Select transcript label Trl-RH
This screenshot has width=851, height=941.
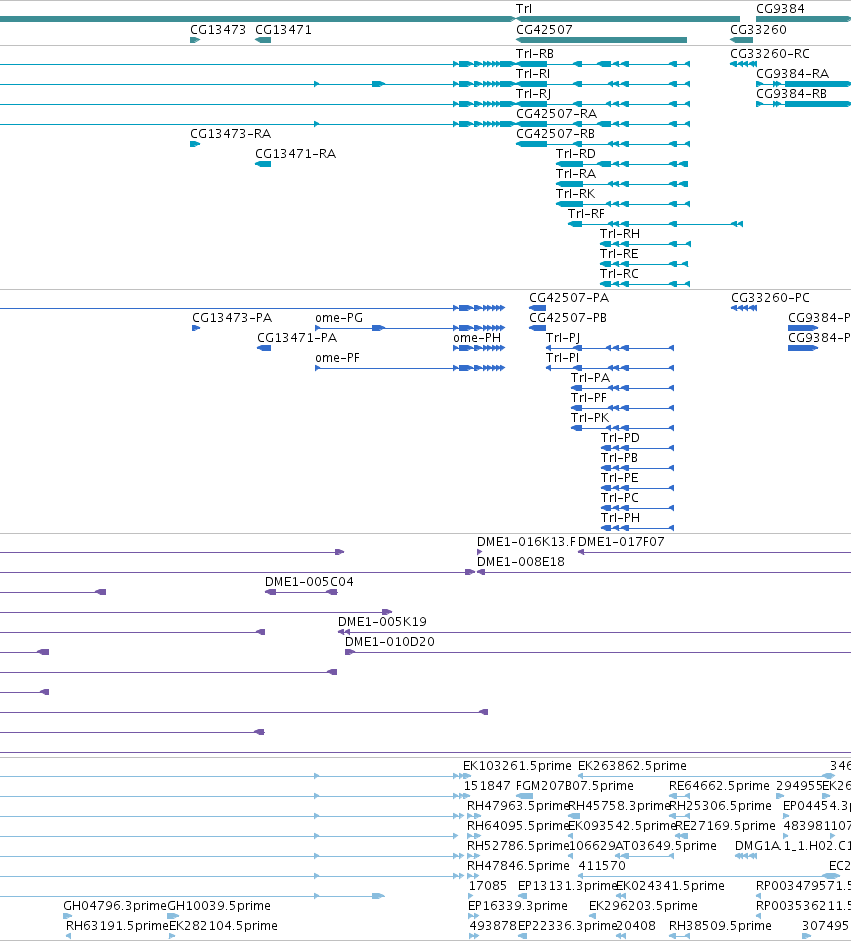tap(619, 233)
